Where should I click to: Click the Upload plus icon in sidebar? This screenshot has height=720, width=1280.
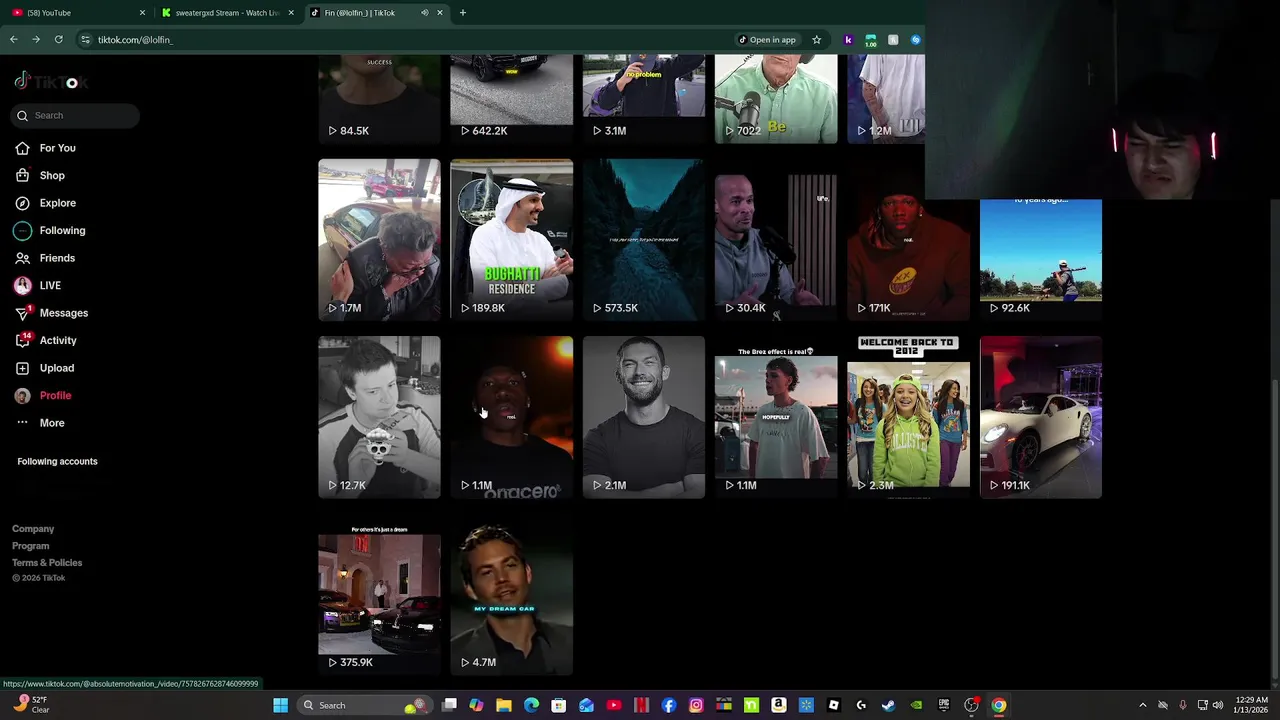(x=22, y=368)
